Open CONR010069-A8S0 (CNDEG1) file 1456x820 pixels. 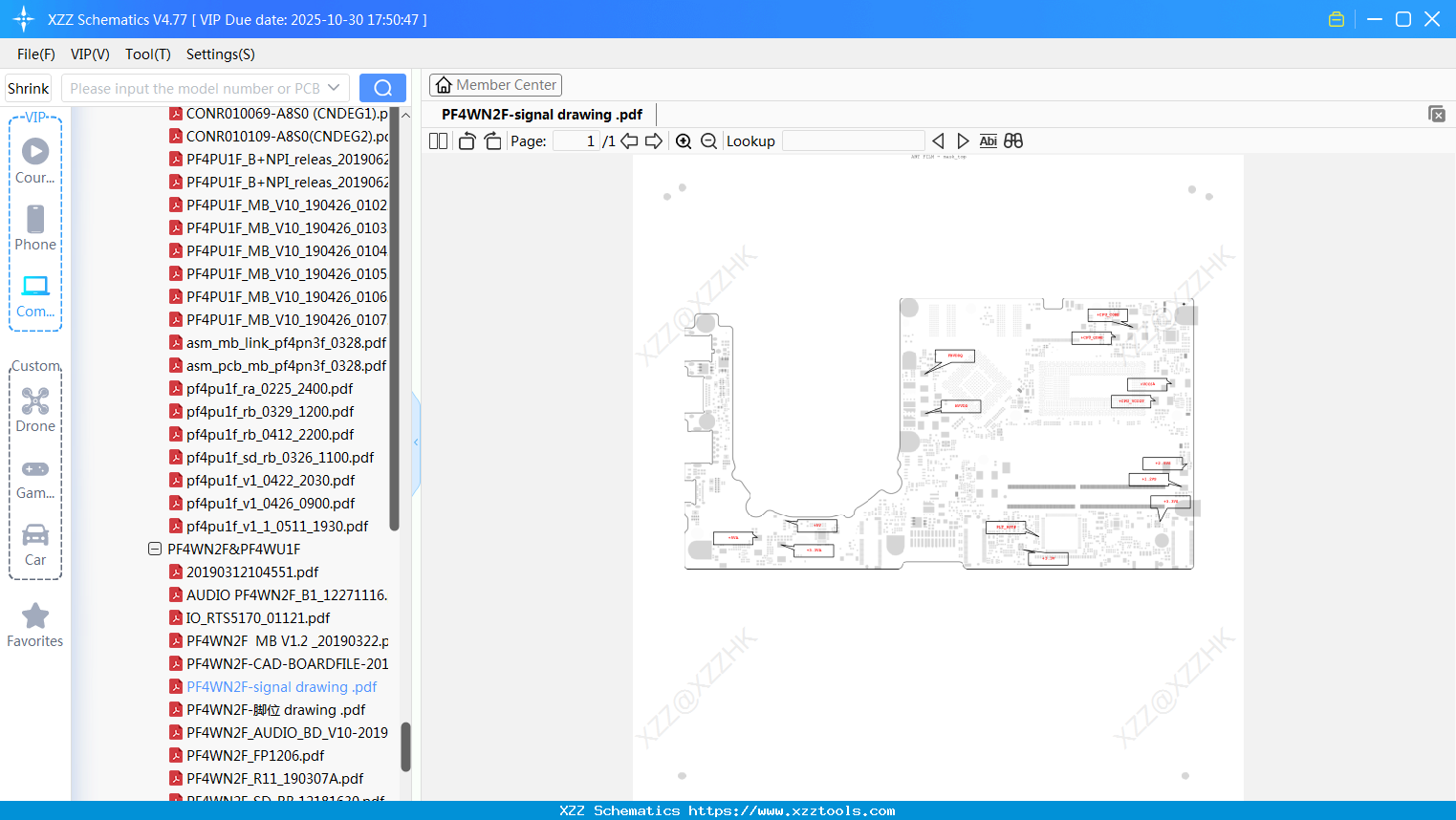click(278, 114)
